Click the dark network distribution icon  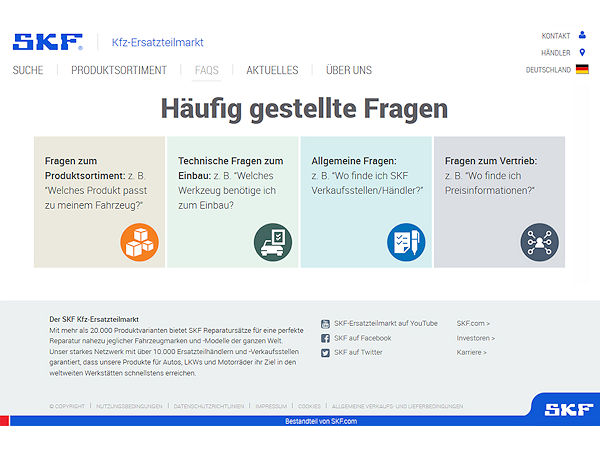(x=539, y=242)
